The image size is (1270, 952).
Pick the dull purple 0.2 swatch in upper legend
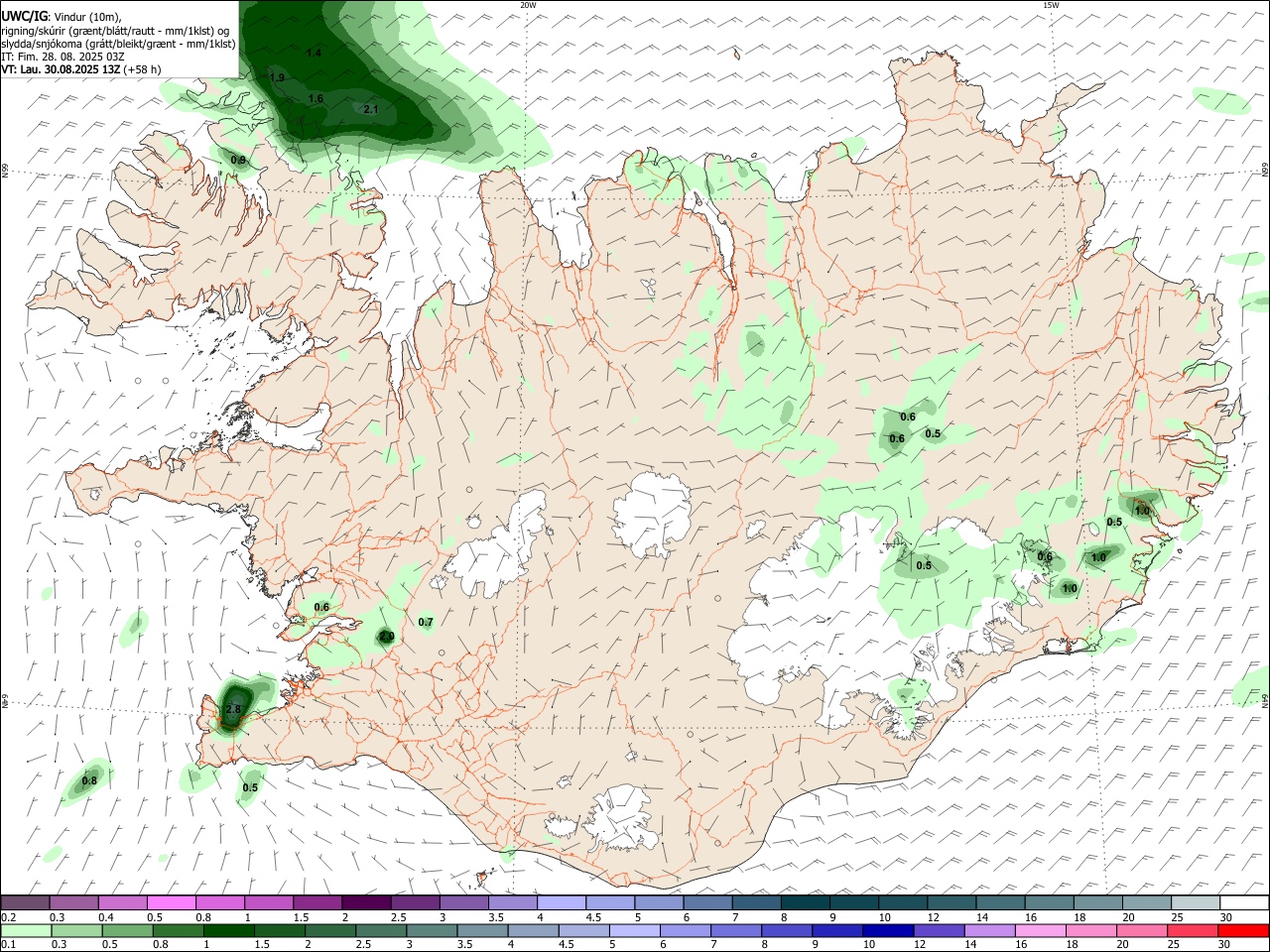coord(25,902)
